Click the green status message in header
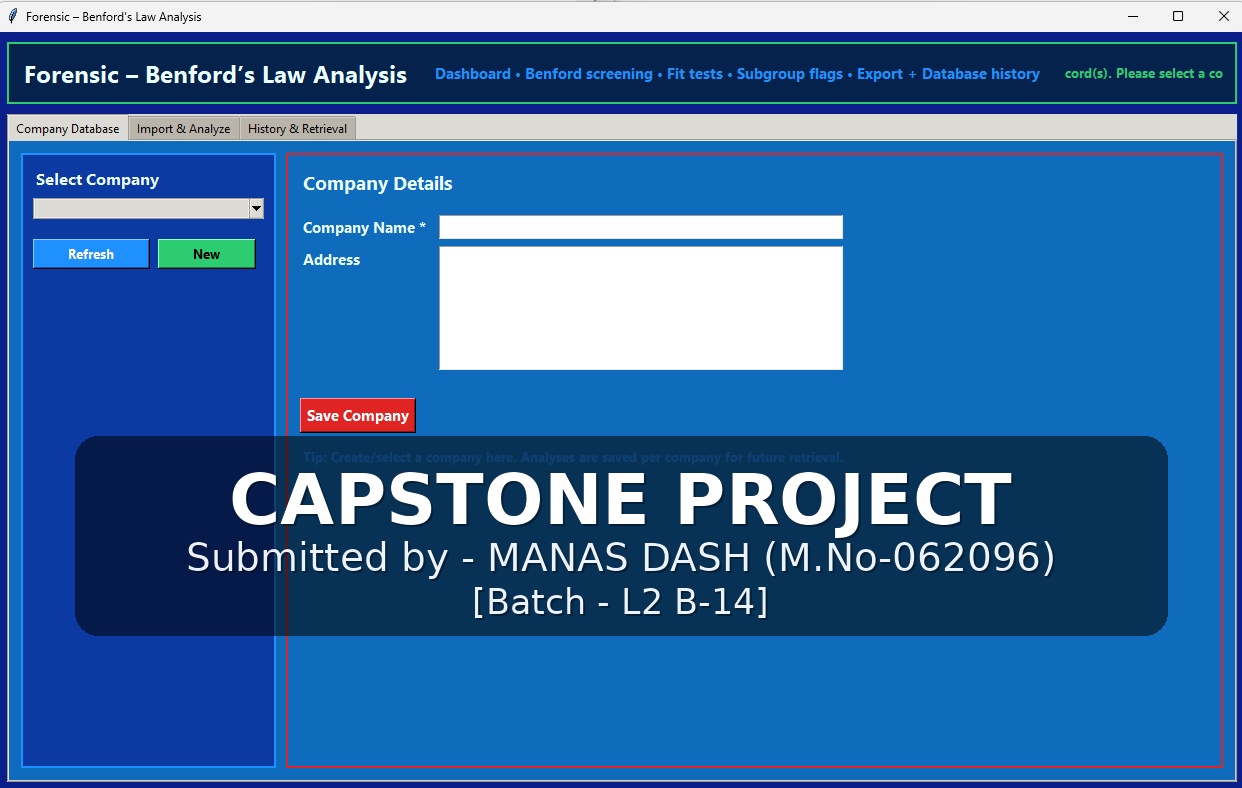Viewport: 1242px width, 788px height. [x=1143, y=74]
